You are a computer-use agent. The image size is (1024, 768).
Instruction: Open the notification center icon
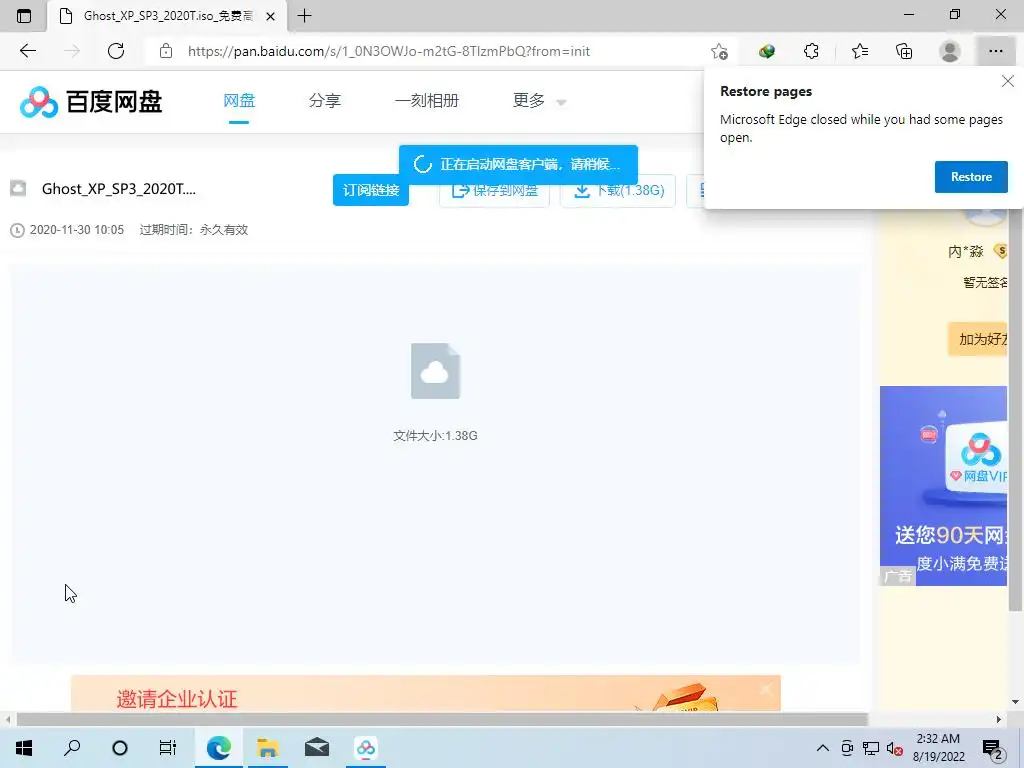coord(993,749)
